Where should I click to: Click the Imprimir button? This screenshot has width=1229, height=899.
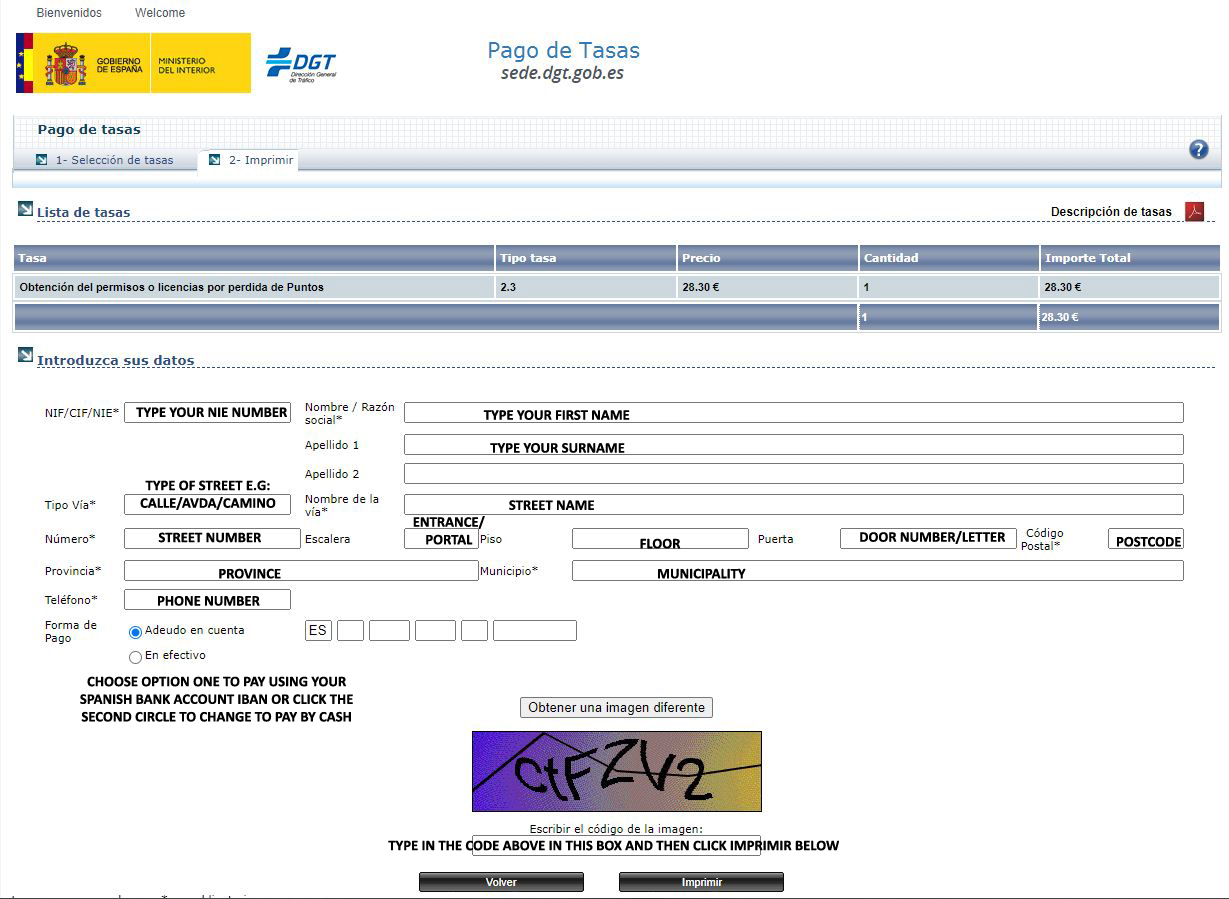[701, 881]
